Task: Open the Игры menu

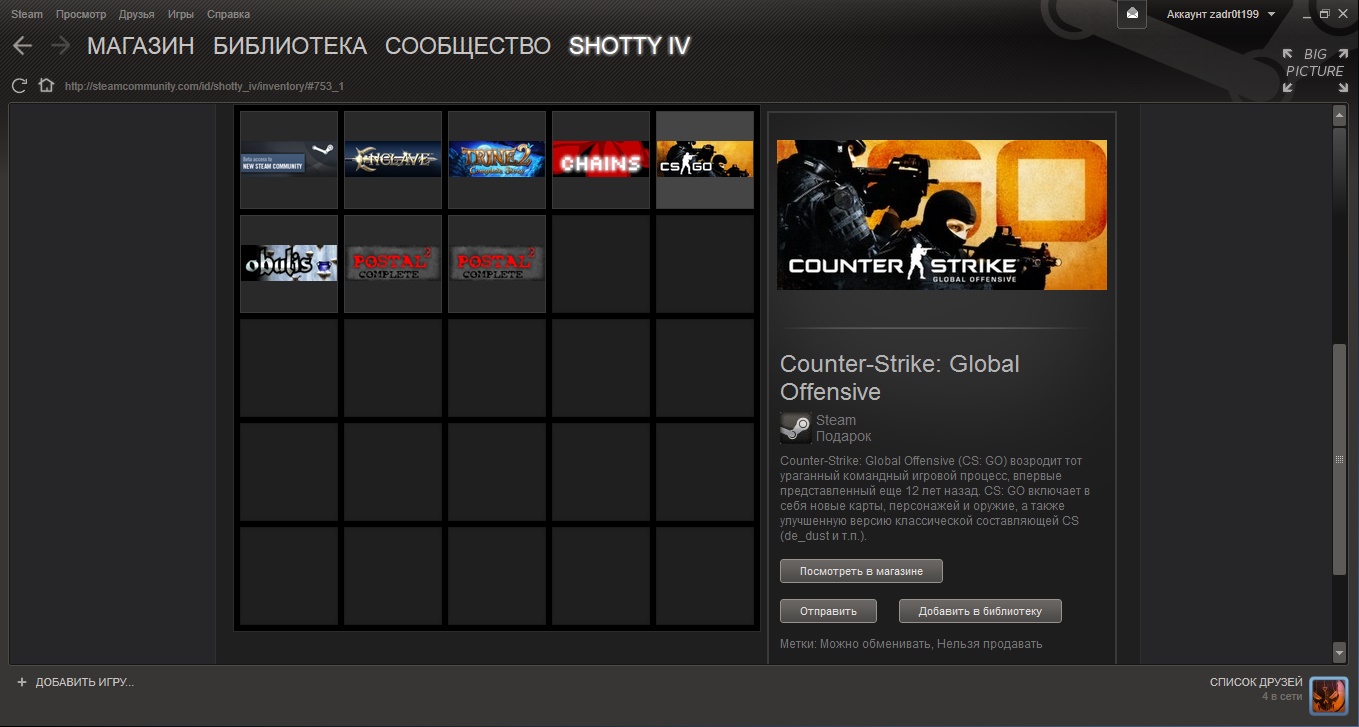Action: (x=181, y=14)
